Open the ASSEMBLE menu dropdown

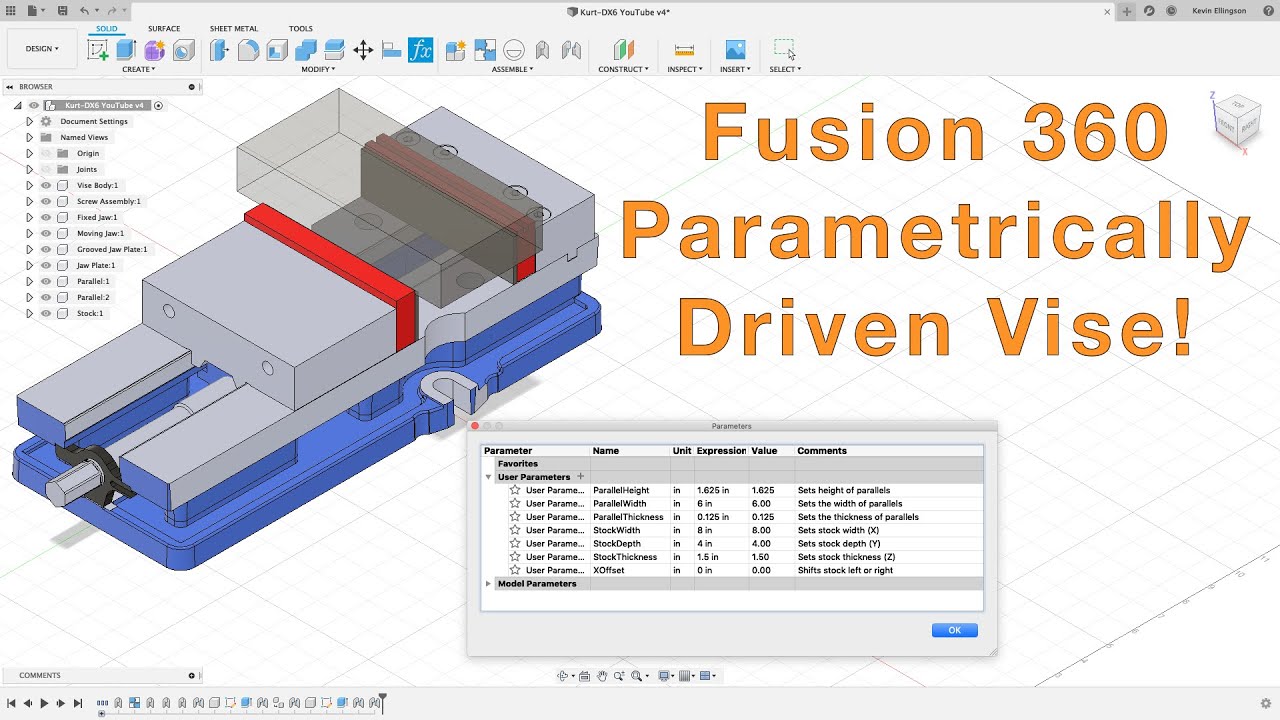tap(512, 69)
